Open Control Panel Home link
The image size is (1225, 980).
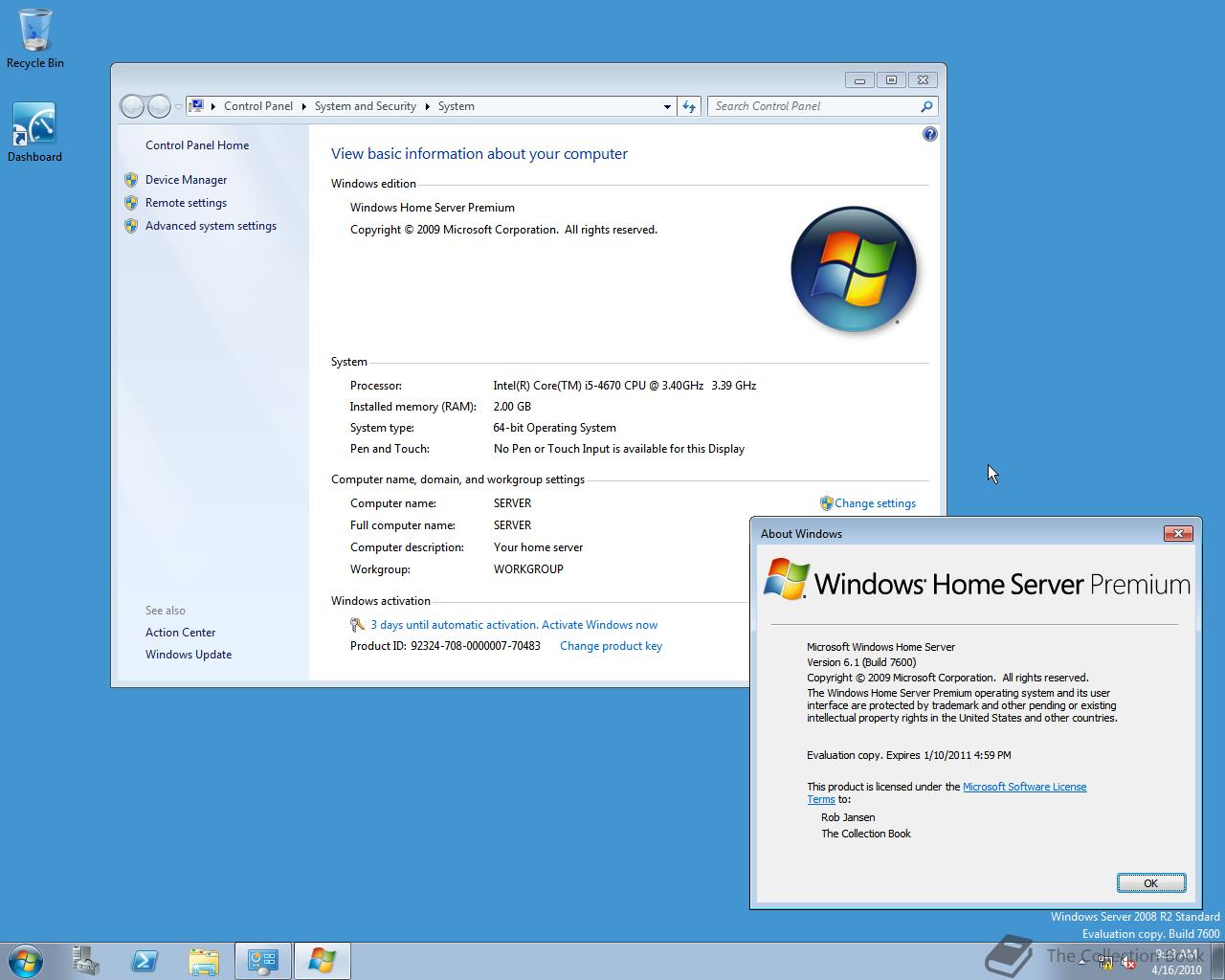(197, 145)
